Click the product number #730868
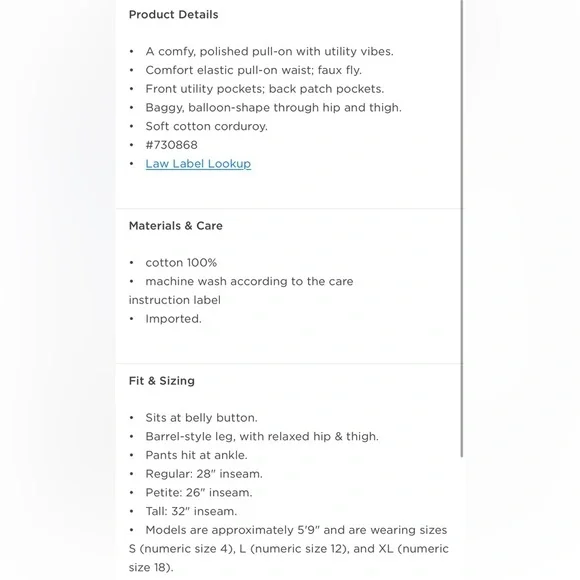Viewport: 580px width, 580px height. 171,145
